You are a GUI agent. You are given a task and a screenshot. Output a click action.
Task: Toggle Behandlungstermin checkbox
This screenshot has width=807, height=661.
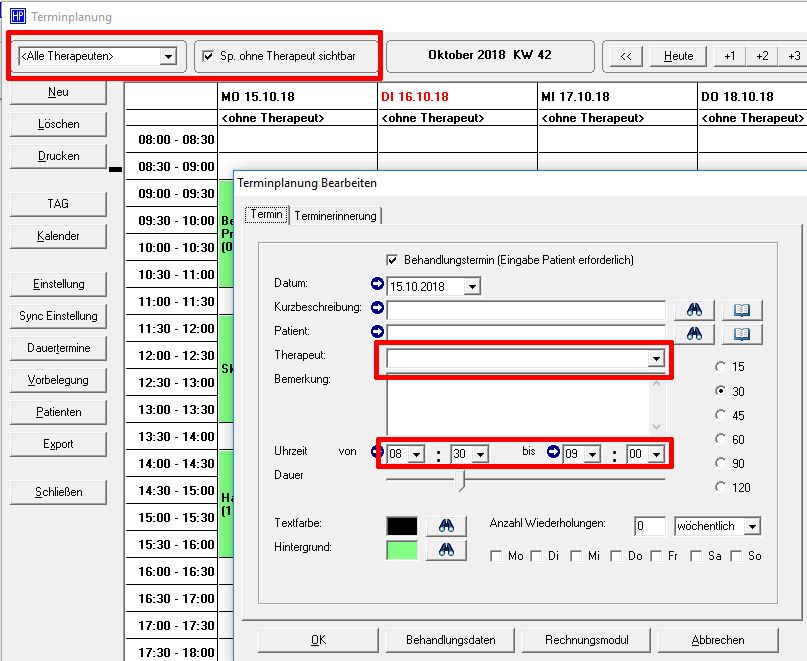point(392,260)
